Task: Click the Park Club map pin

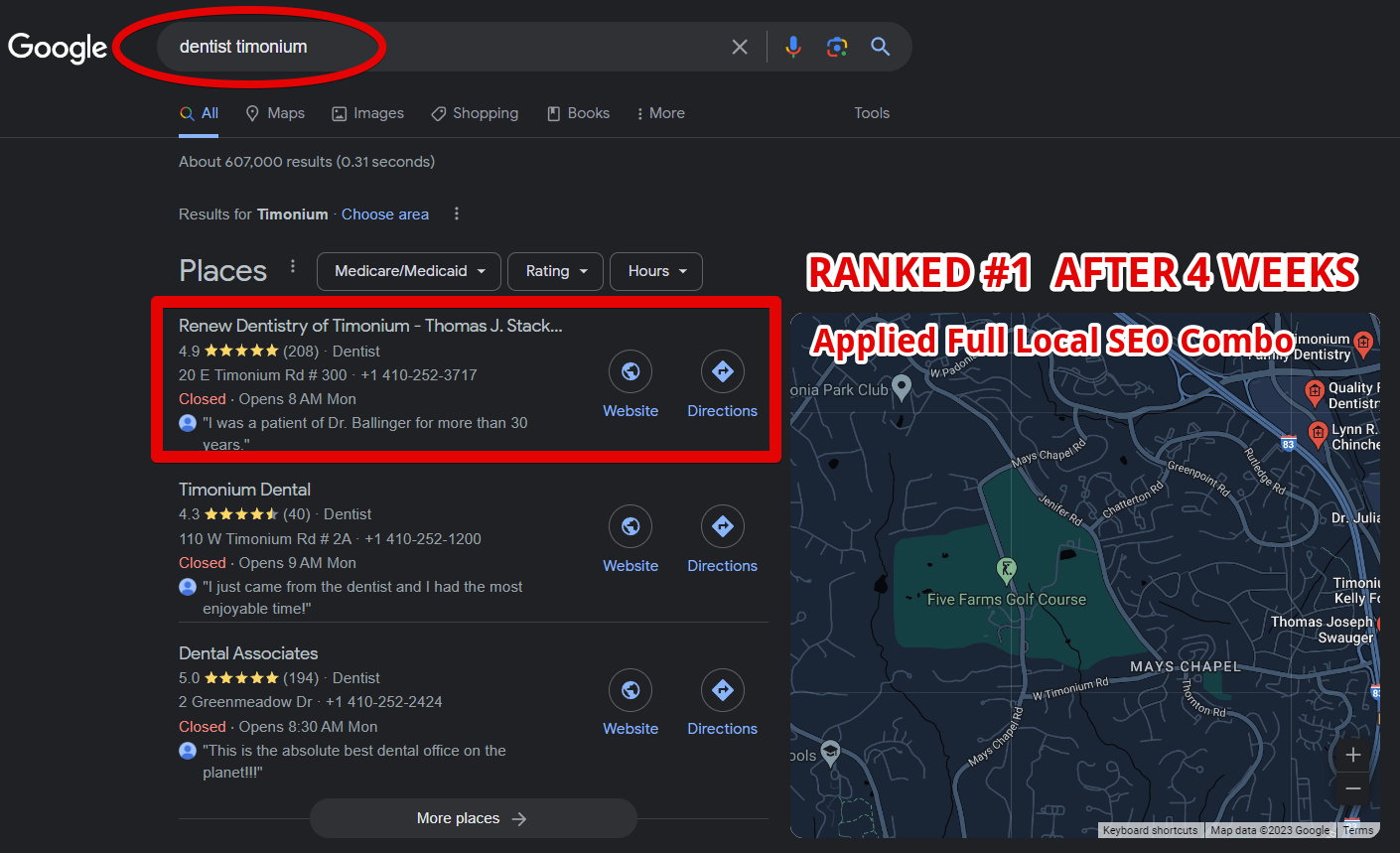Action: (x=902, y=387)
